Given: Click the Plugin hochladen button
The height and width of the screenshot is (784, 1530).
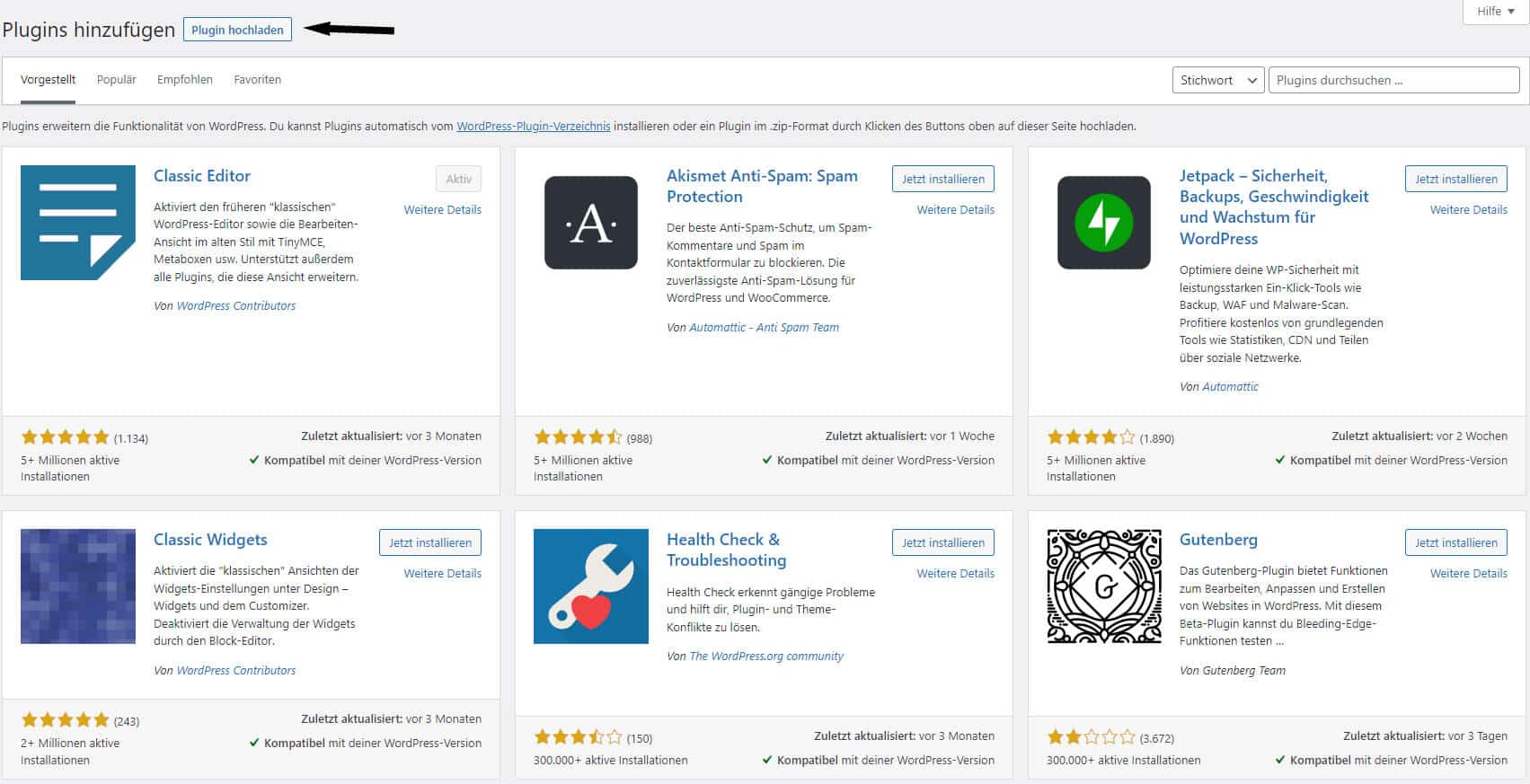Looking at the screenshot, I should pos(237,30).
